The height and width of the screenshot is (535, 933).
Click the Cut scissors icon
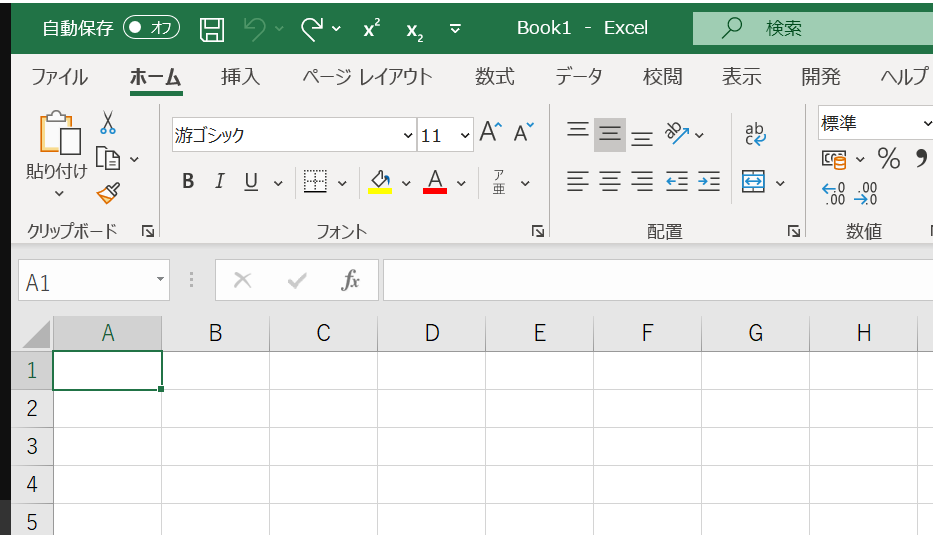(x=107, y=124)
